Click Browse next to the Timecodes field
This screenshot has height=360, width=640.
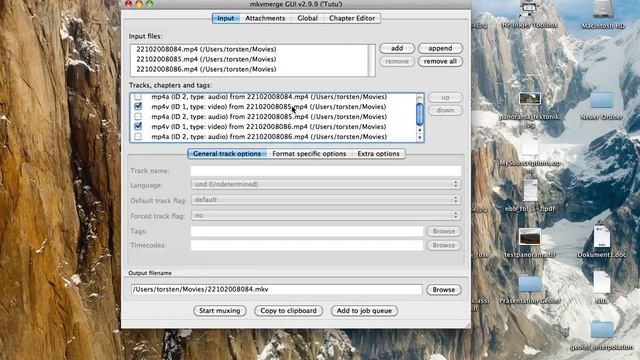coord(444,245)
